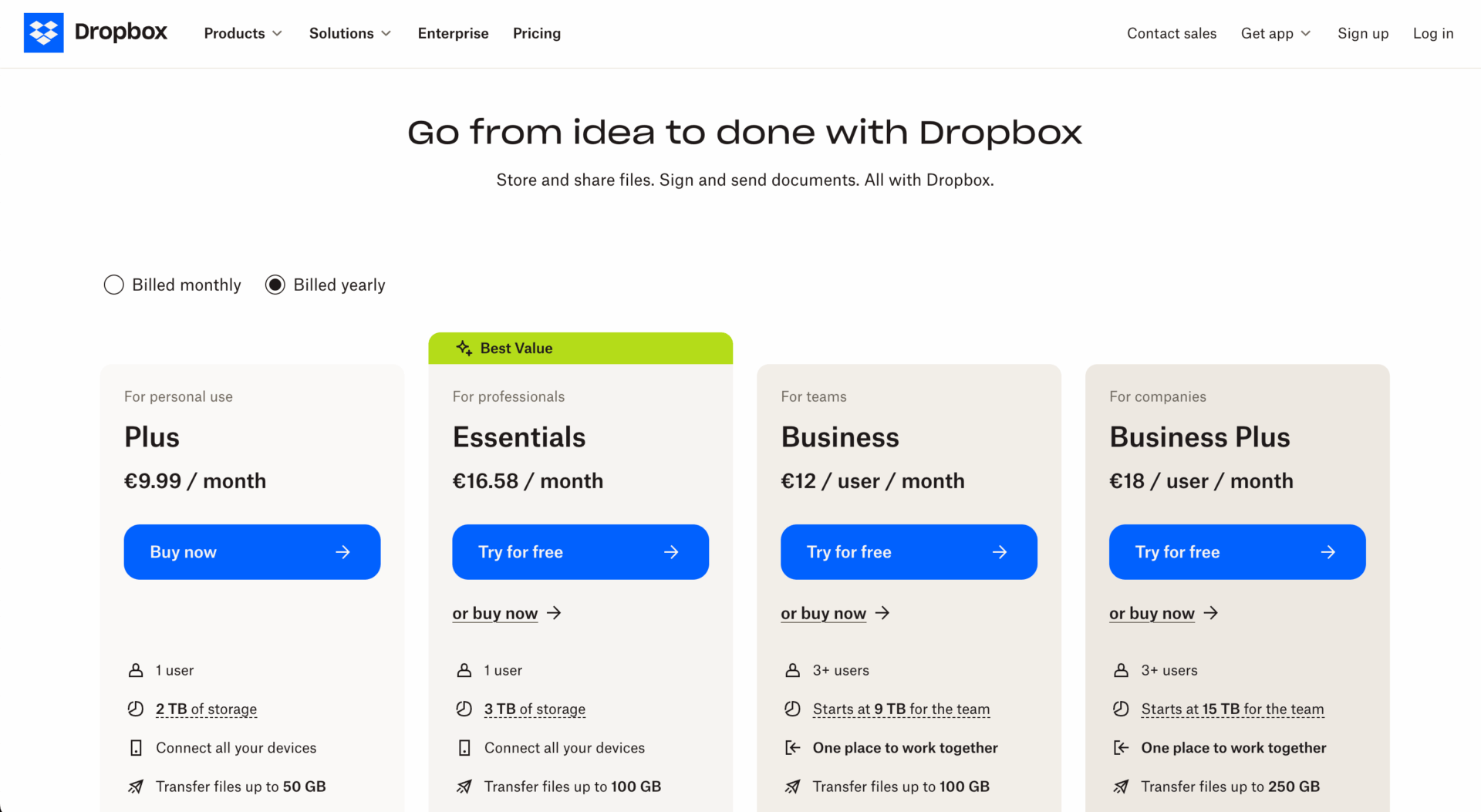Click the '€12 / user / month' price
This screenshot has width=1481, height=812.
873,481
